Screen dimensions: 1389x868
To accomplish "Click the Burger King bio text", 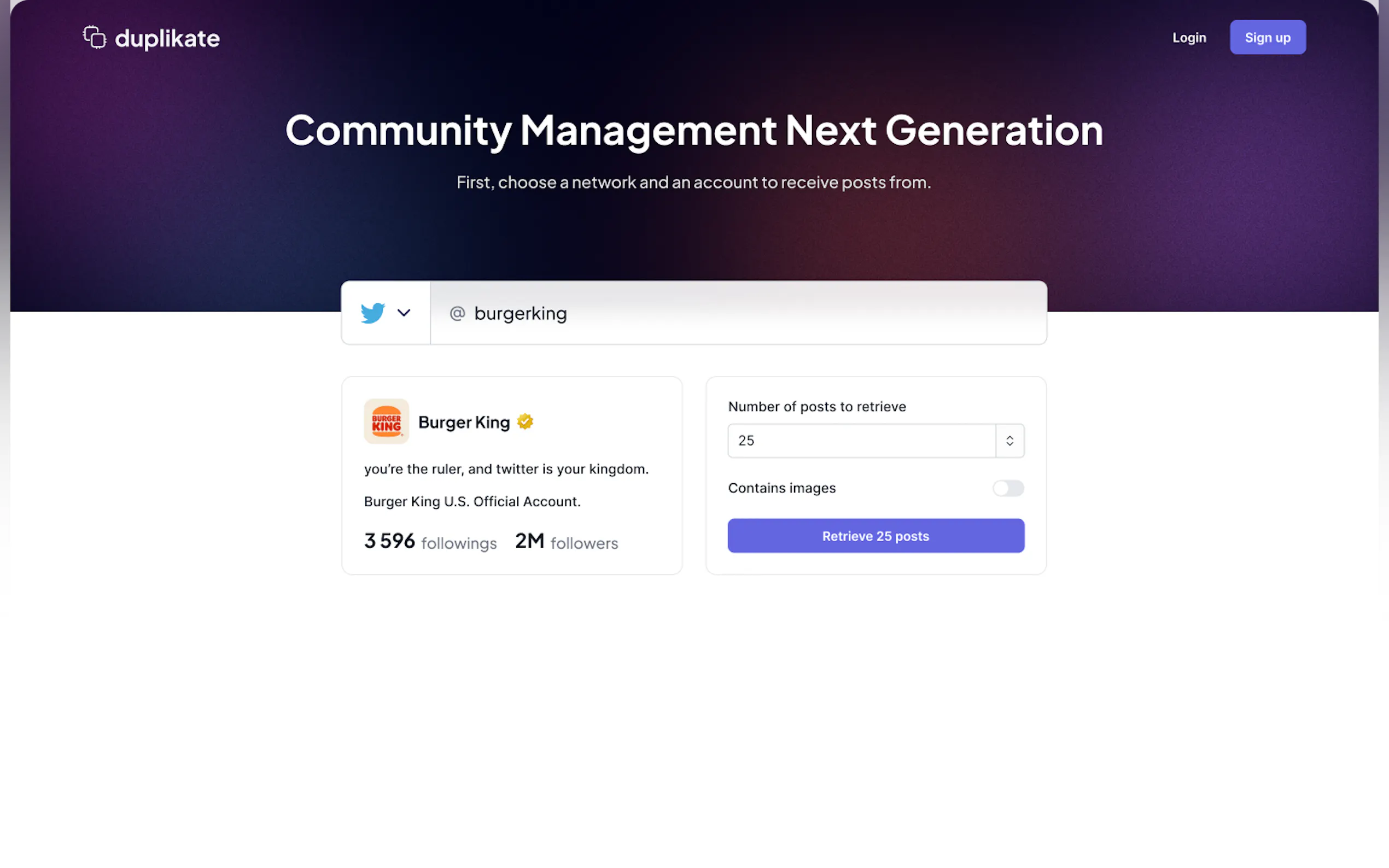I will [x=506, y=485].
